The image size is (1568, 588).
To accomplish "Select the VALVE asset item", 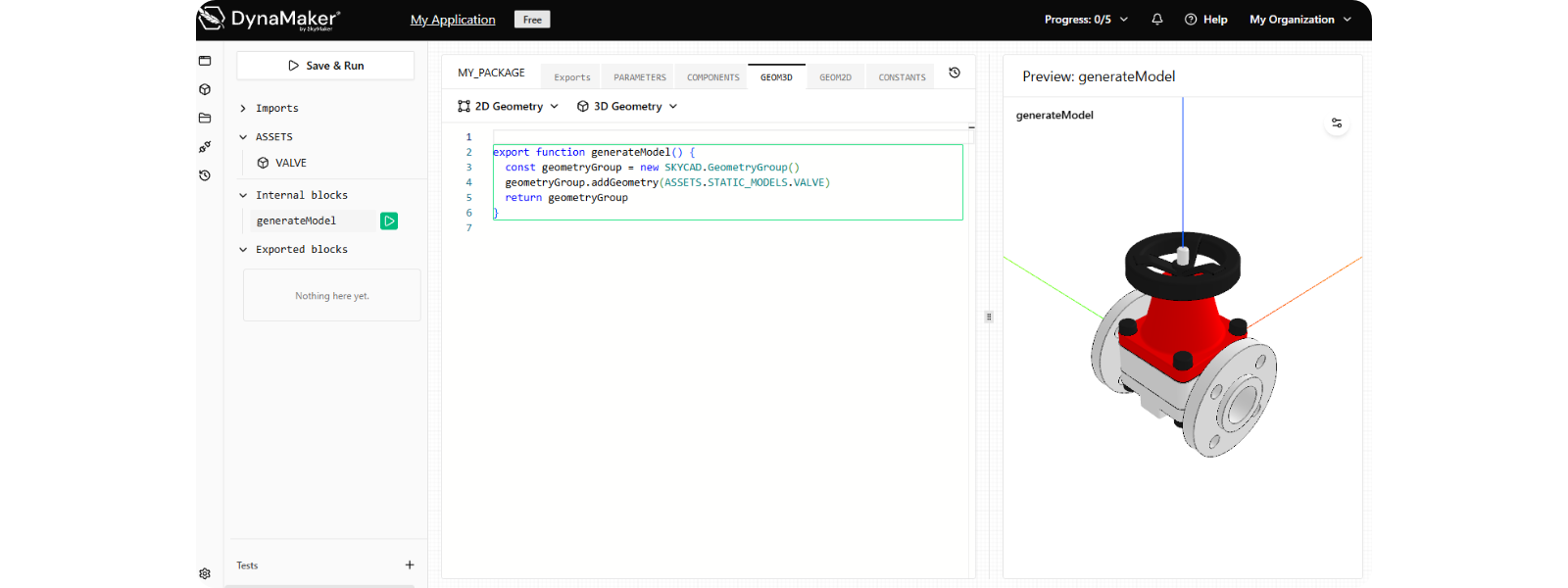I will [x=291, y=164].
